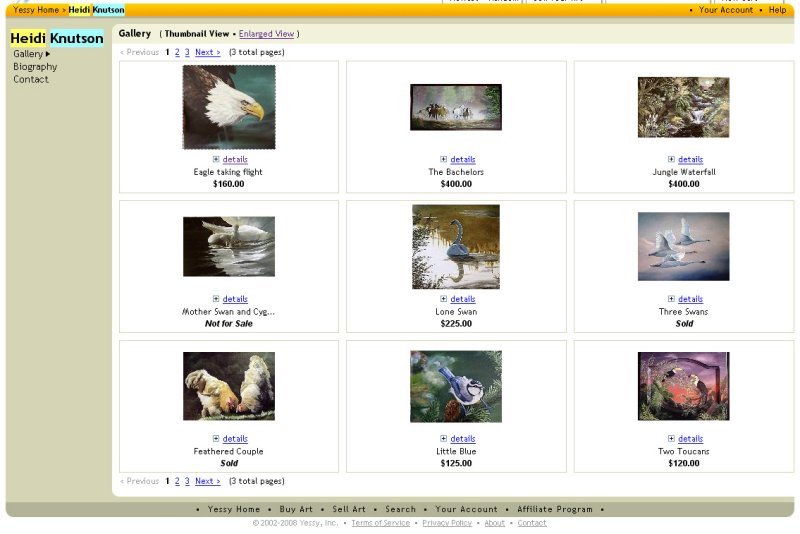
Task: Open details link for Two Toucans
Action: click(690, 439)
